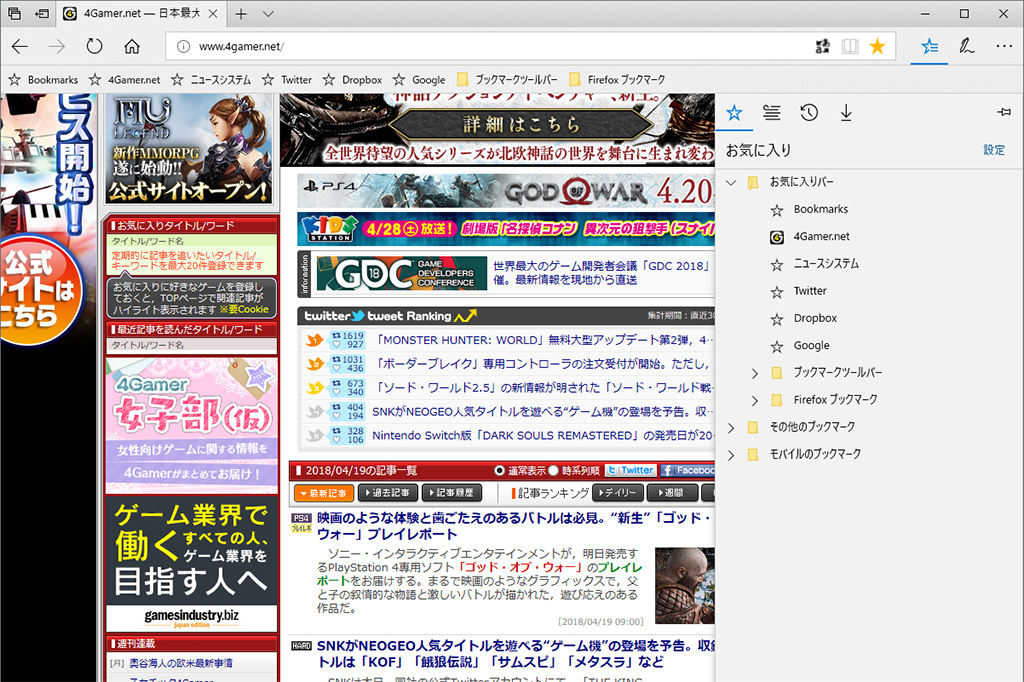Click デイリー ranking button

point(618,493)
